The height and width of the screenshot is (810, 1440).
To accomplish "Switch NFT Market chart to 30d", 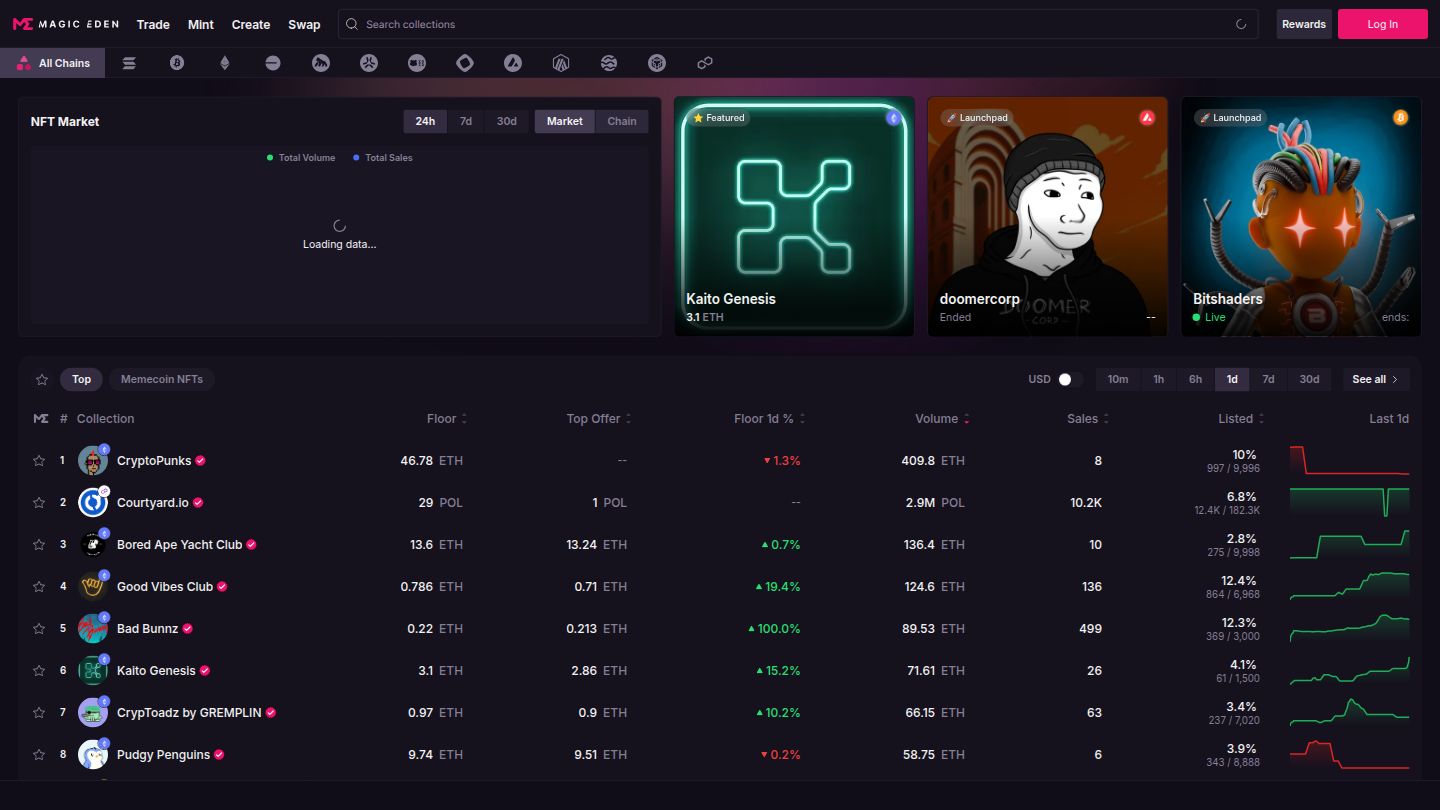I will pyautogui.click(x=507, y=121).
